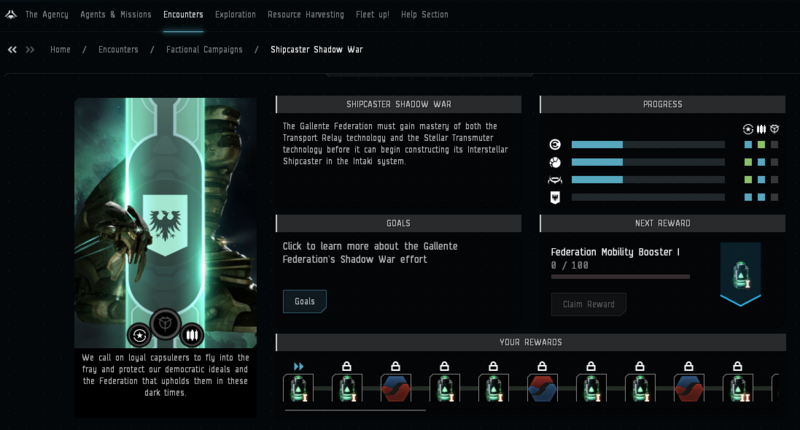
Task: Click the green square in the segmented globe row
Action: coord(748,162)
